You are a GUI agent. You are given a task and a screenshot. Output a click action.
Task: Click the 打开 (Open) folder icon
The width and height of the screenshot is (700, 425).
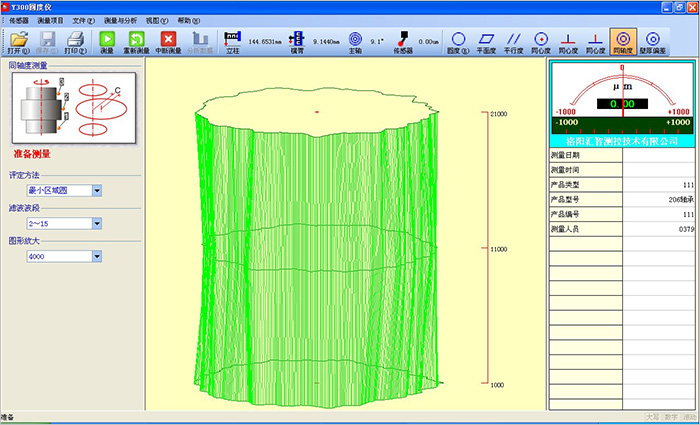[17, 40]
